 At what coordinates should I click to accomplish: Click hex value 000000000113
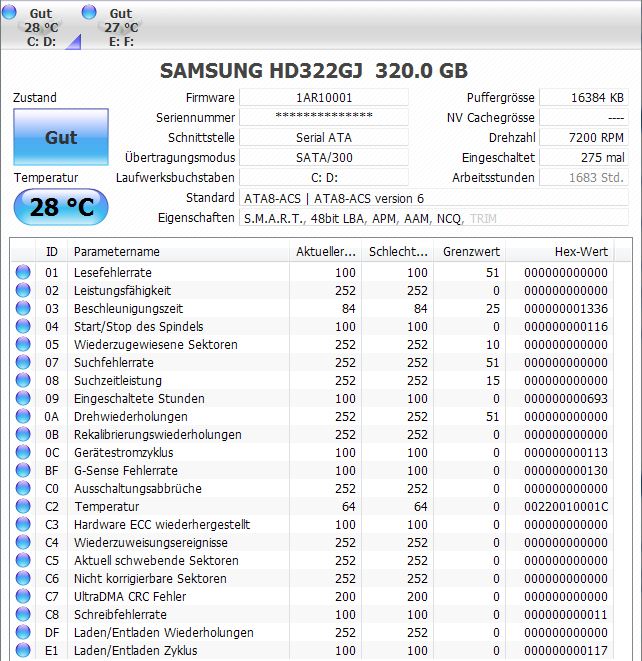click(x=566, y=453)
